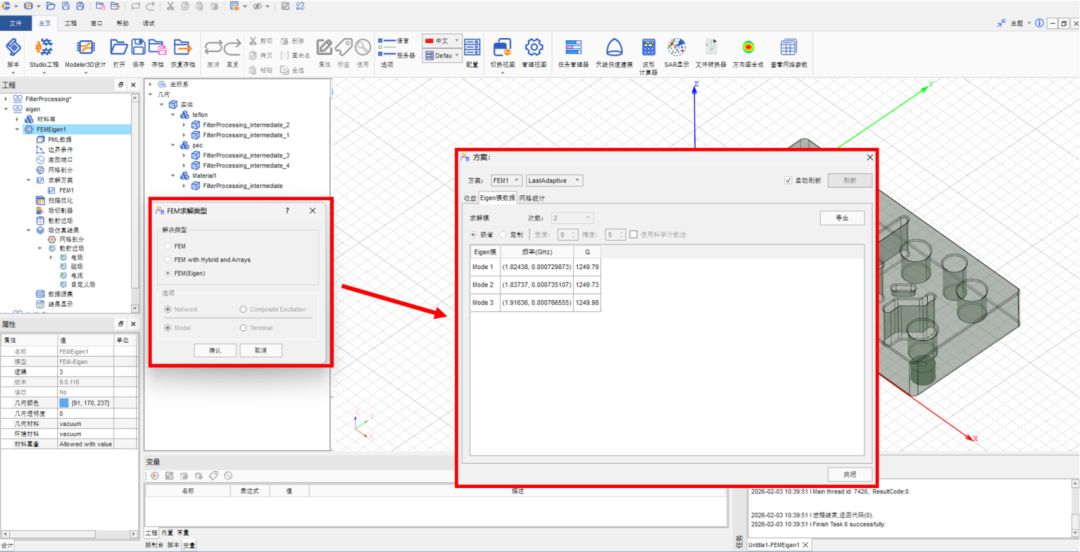This screenshot has height=552, width=1080.
Task: Switch to the 调试 ribbon tab
Action: point(148,23)
